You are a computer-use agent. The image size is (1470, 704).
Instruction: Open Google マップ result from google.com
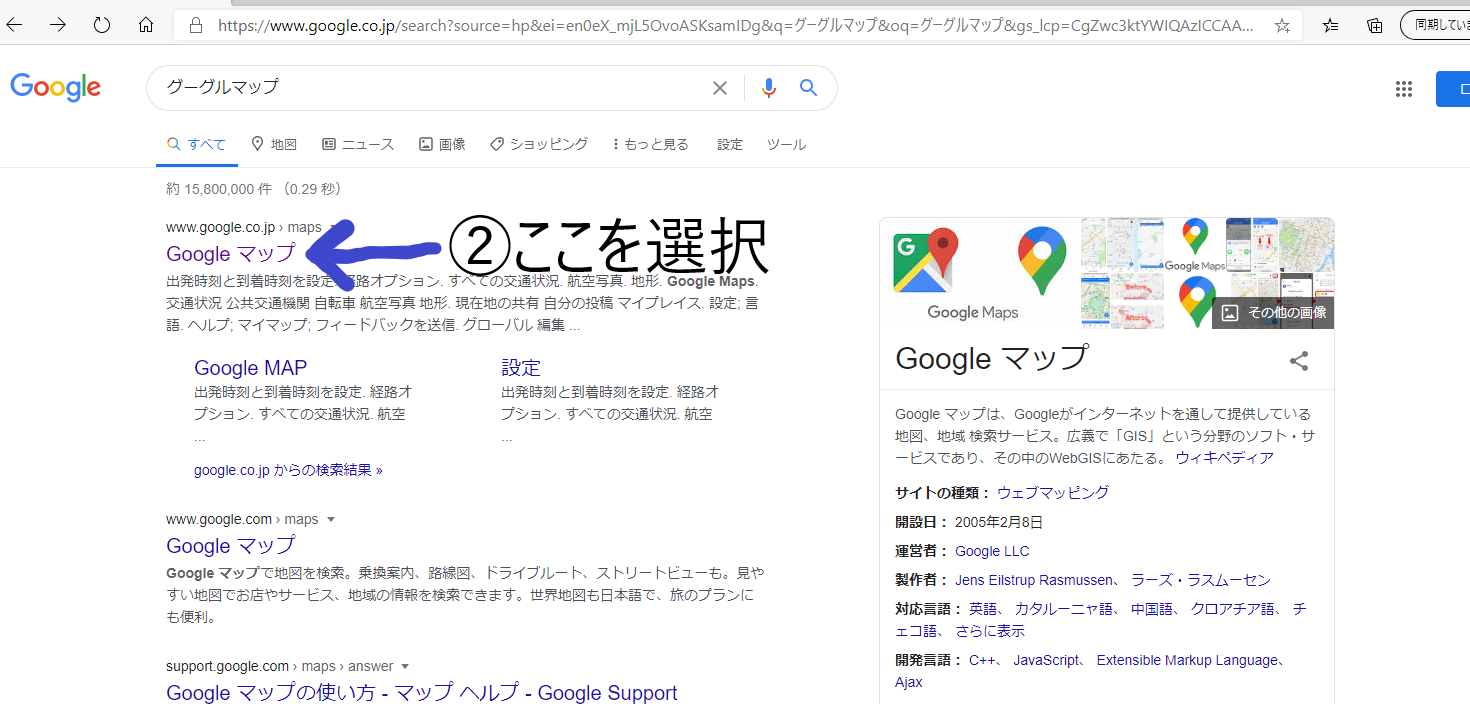pos(231,546)
